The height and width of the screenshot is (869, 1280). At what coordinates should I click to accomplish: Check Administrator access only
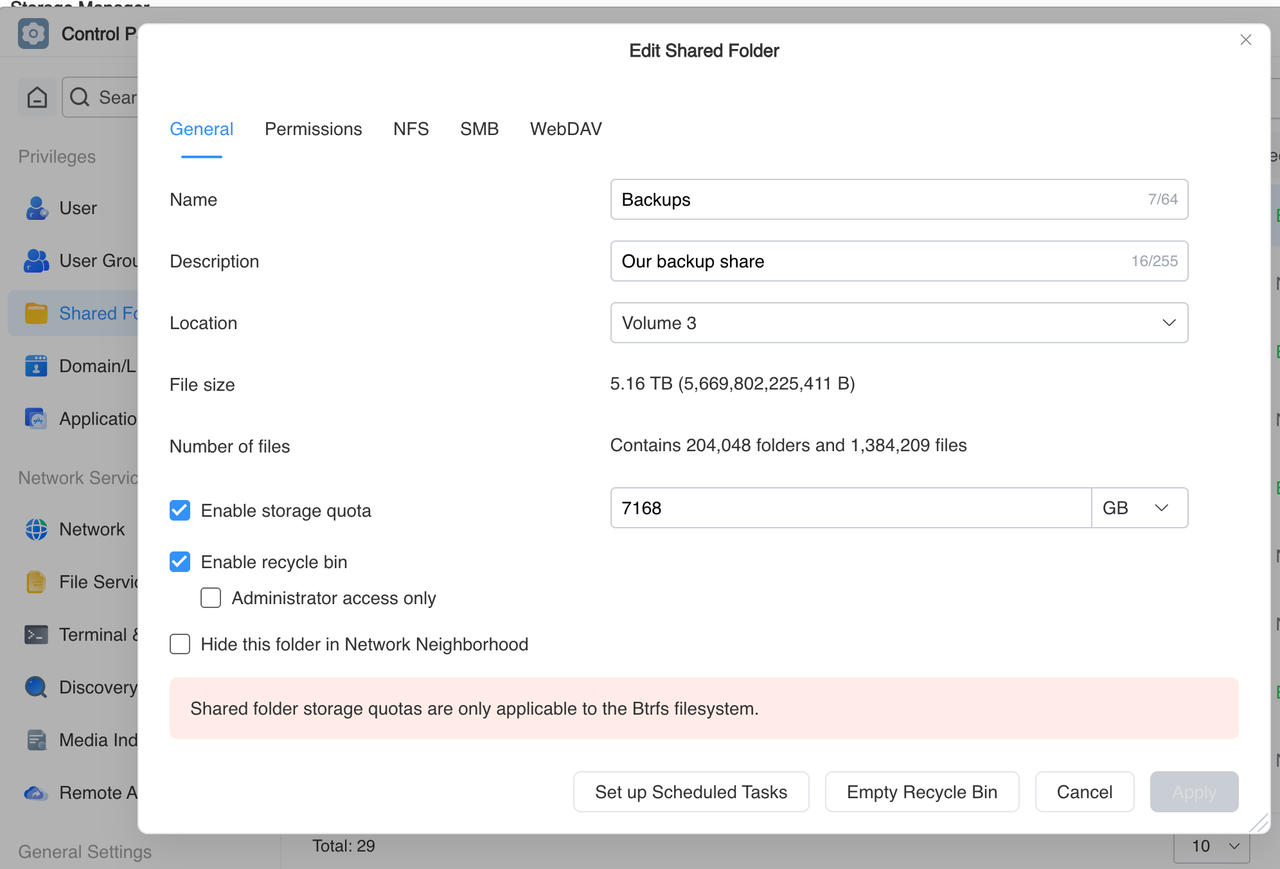(211, 598)
